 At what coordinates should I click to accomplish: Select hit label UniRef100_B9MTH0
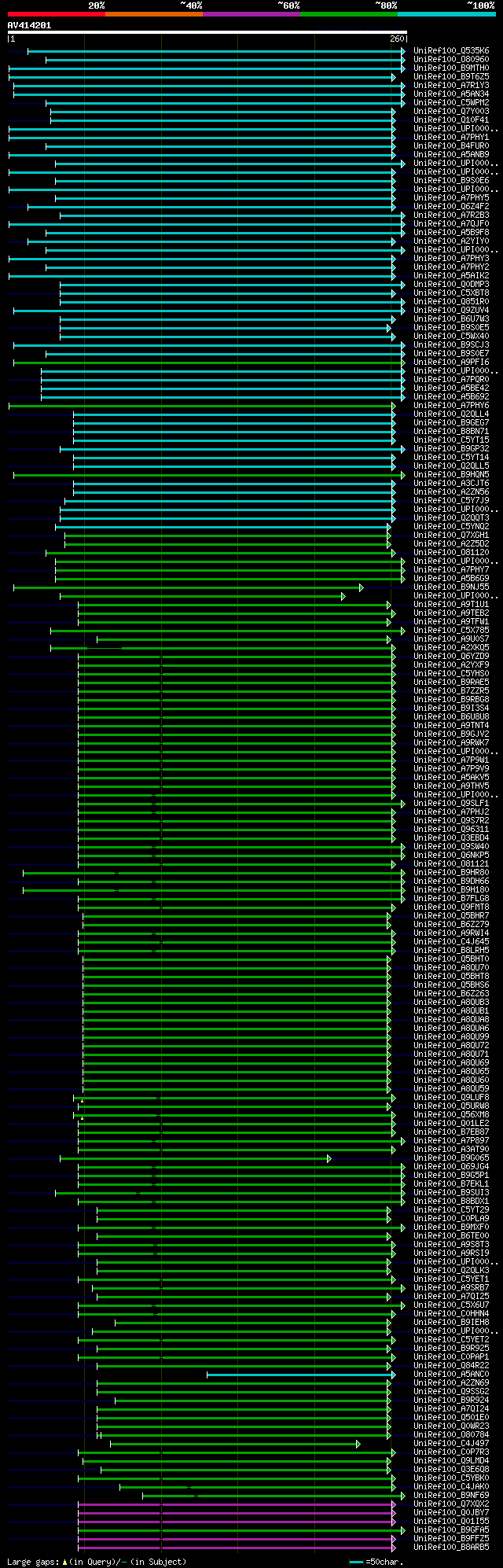click(451, 68)
